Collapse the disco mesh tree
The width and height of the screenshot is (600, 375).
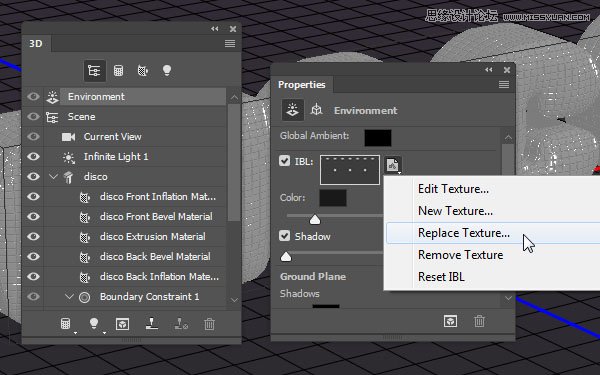[x=53, y=176]
